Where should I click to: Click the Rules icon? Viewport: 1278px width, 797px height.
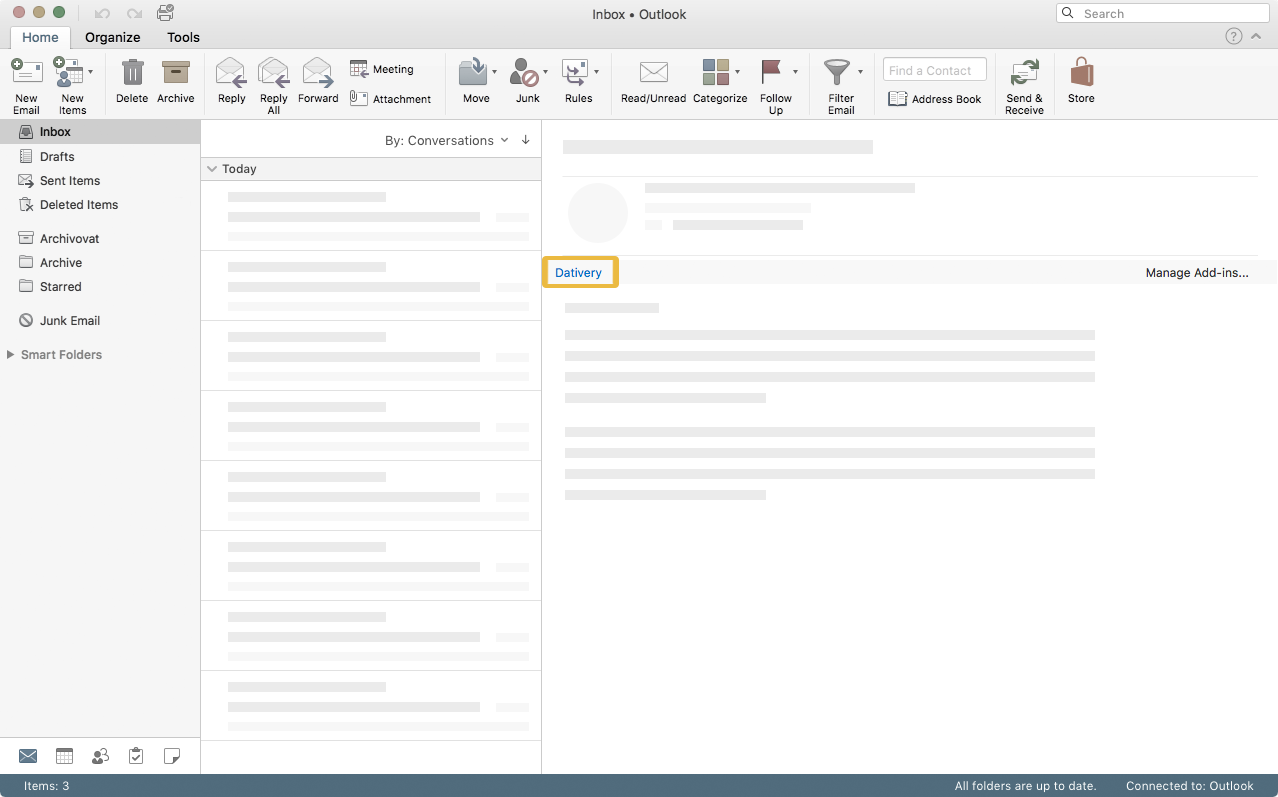(x=575, y=73)
